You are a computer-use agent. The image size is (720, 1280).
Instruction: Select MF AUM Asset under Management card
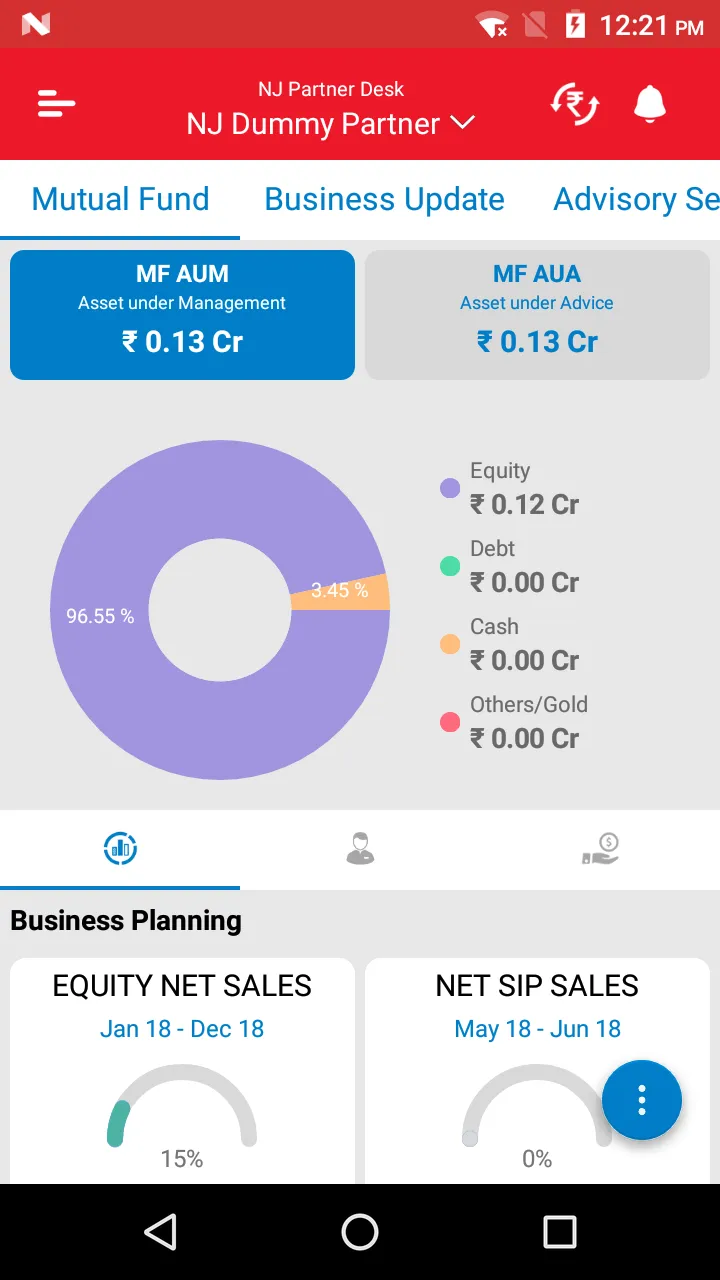point(182,315)
